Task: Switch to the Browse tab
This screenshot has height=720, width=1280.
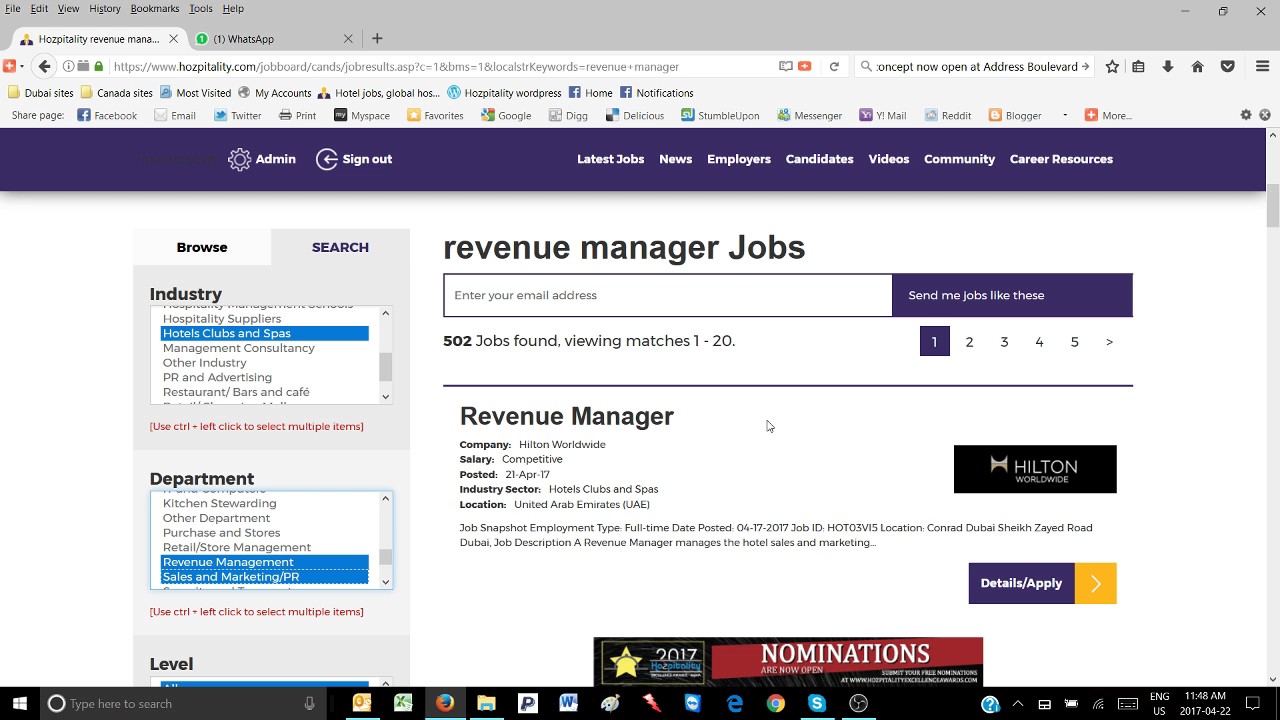Action: tap(202, 247)
